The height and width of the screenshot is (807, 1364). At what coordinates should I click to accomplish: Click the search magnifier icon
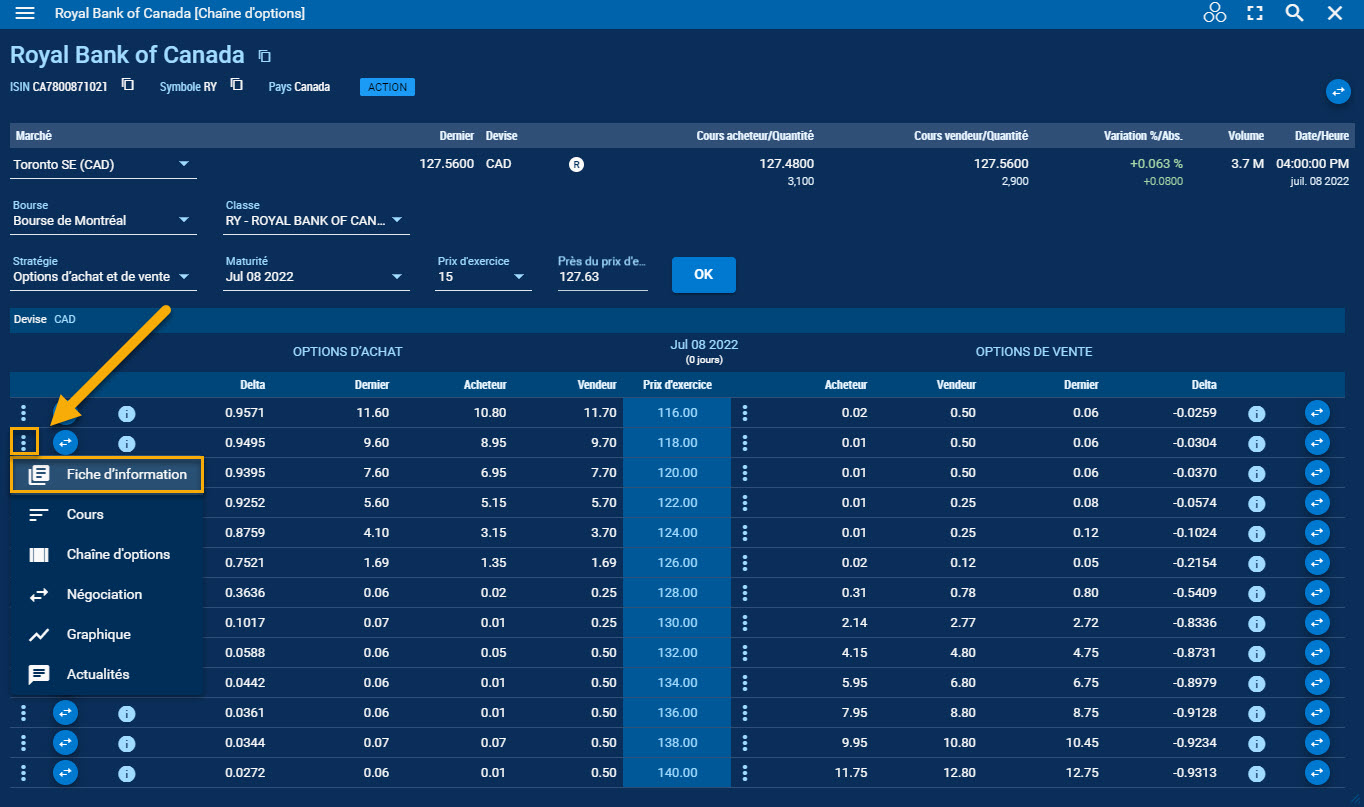click(1294, 13)
